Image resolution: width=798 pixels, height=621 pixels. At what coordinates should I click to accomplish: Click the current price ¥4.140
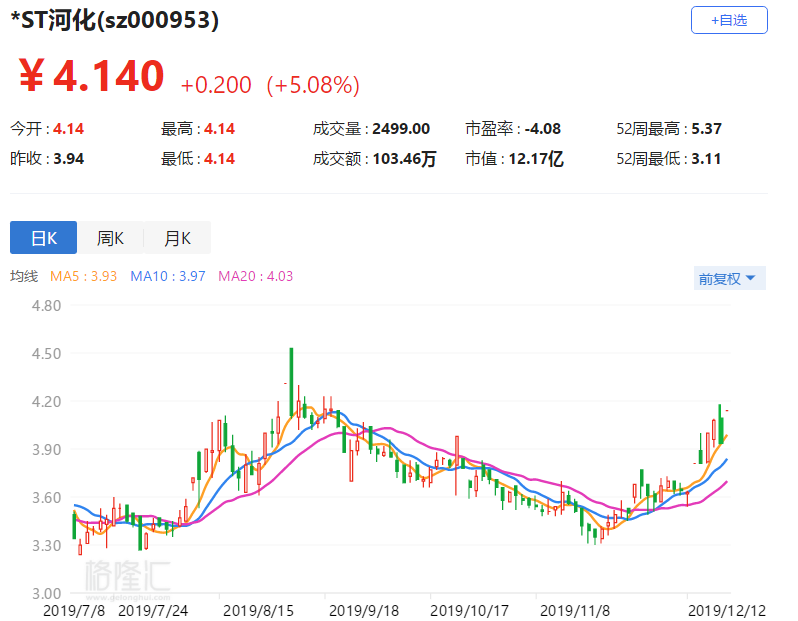92,76
